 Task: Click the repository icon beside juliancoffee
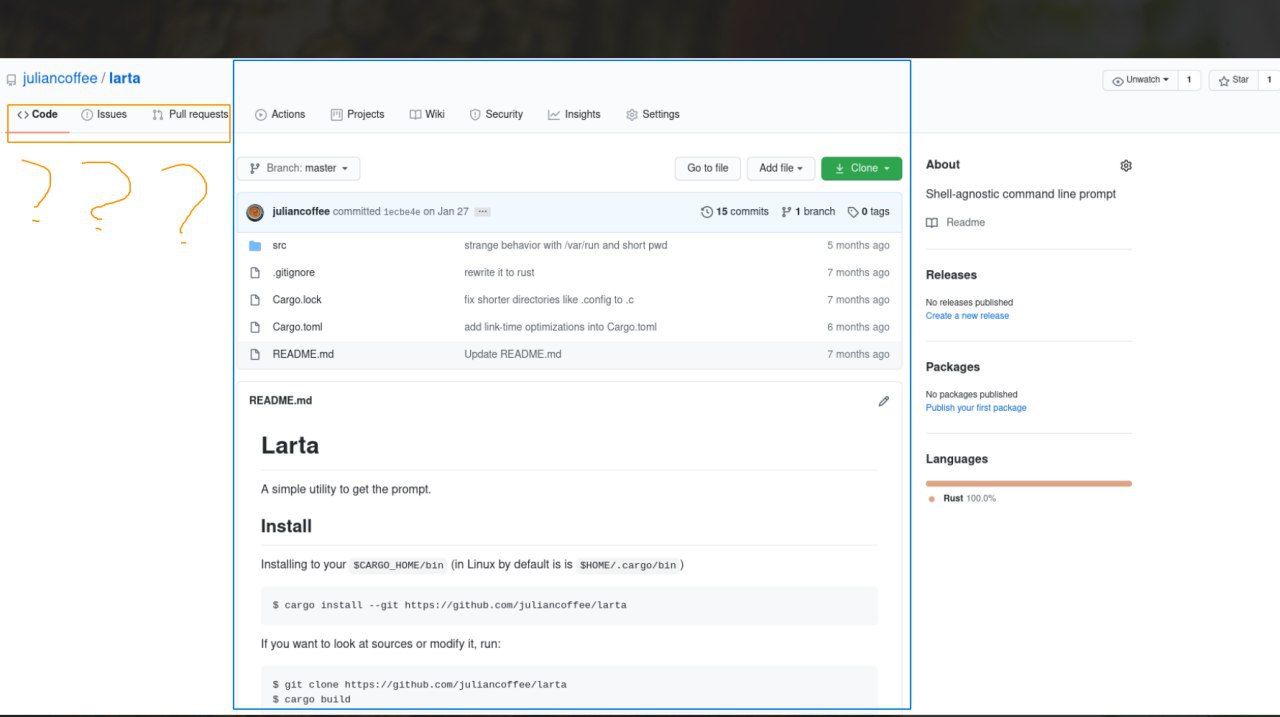point(11,79)
